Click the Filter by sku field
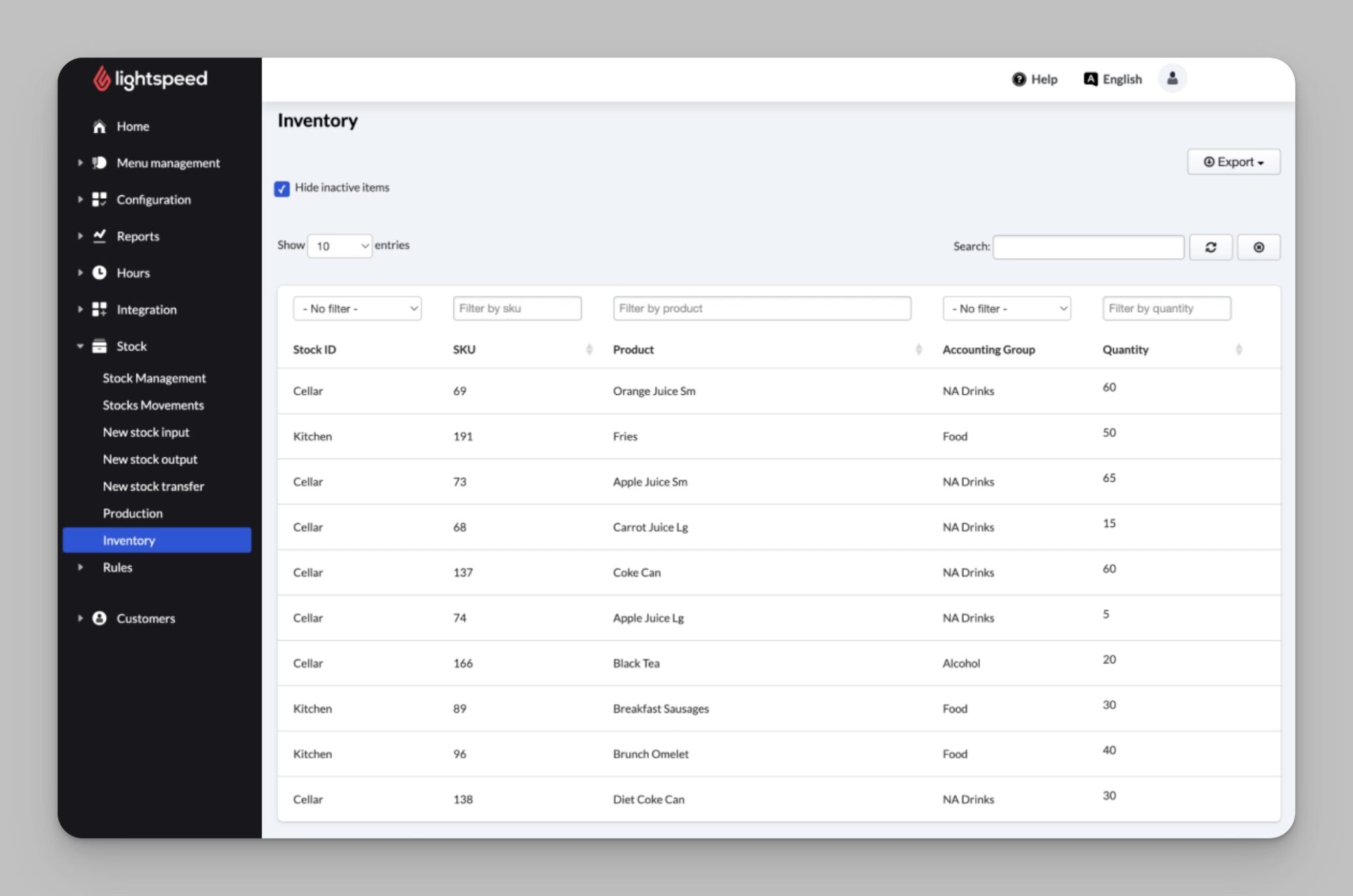Screen dimensions: 1353x896 pyautogui.click(x=517, y=308)
